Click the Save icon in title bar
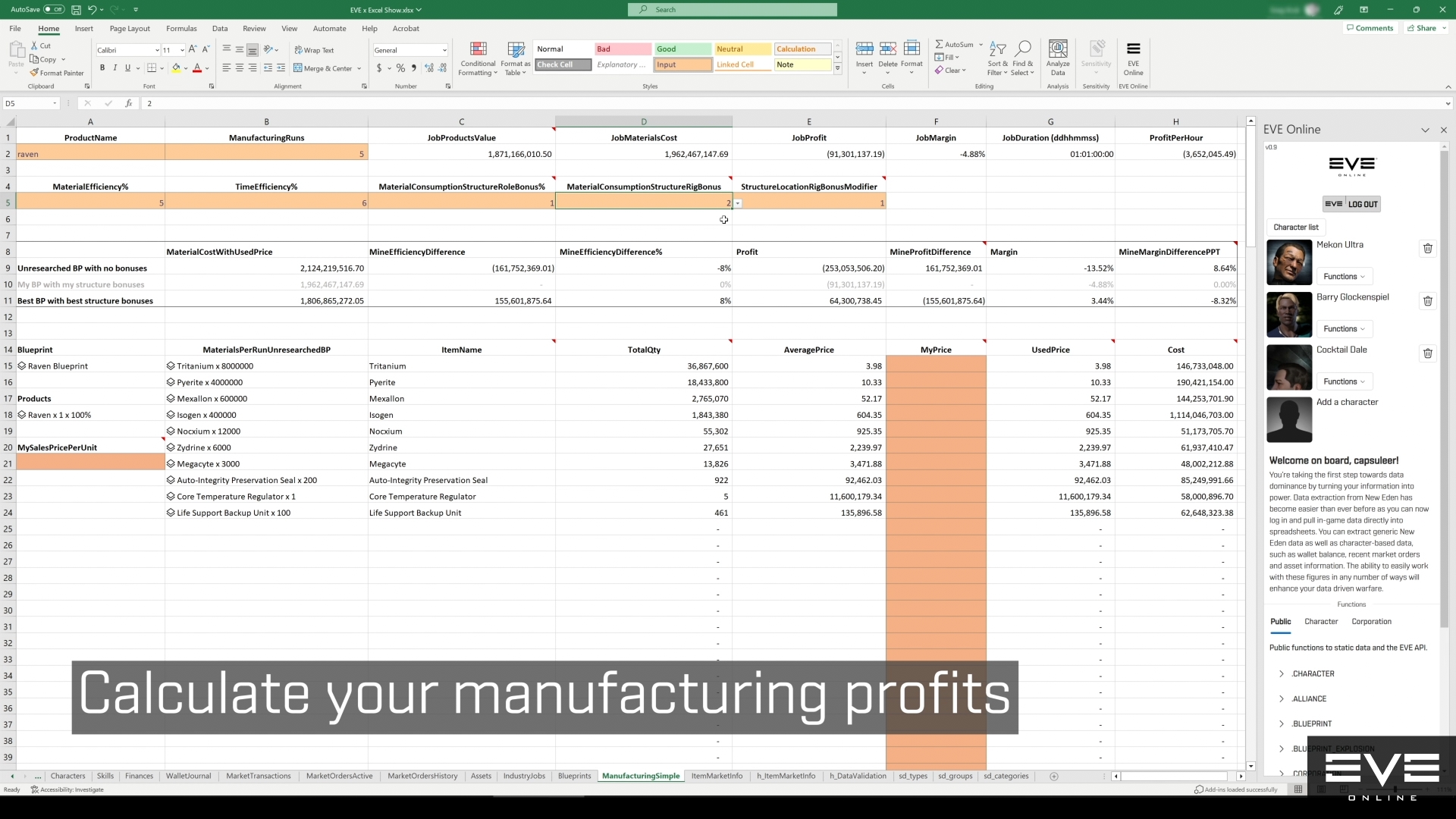The image size is (1456, 819). pos(76,10)
